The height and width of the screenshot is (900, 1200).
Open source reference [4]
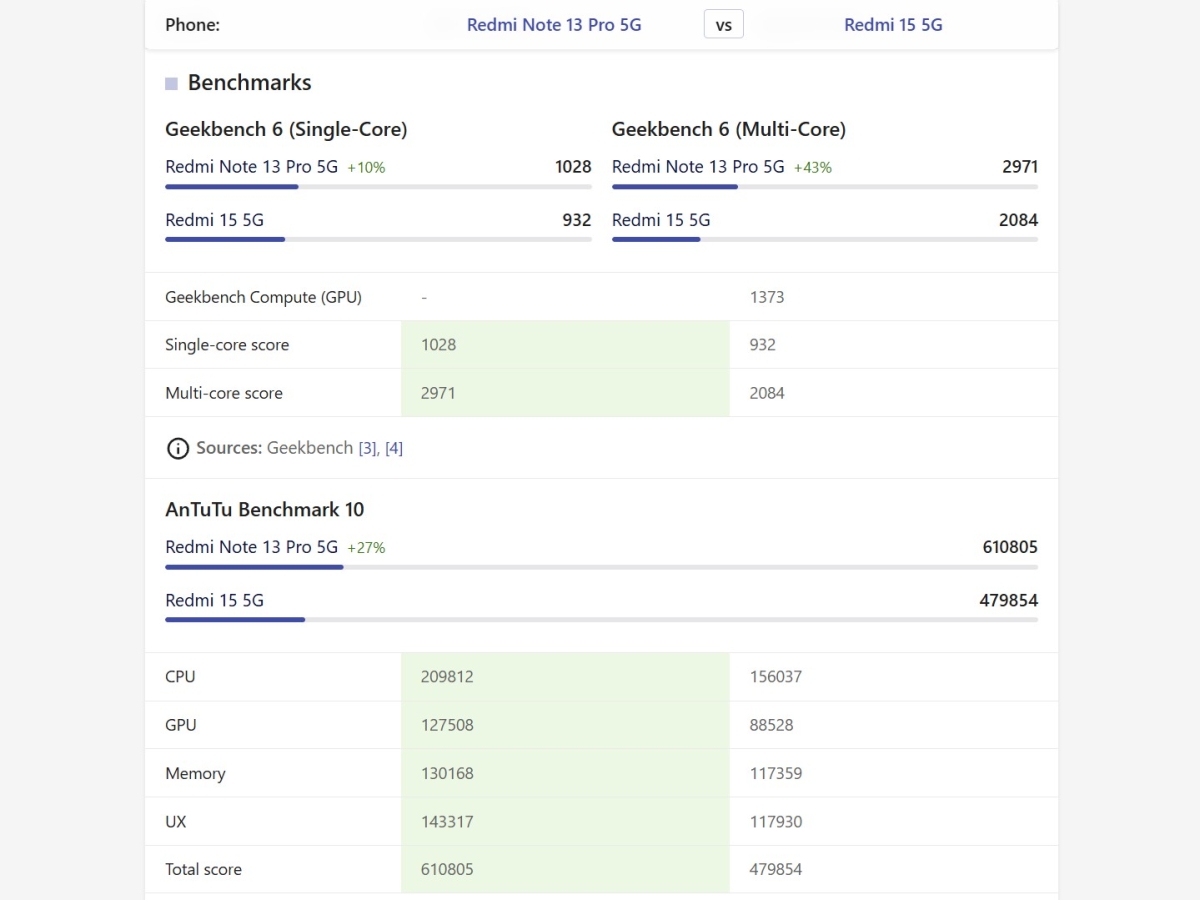(394, 448)
